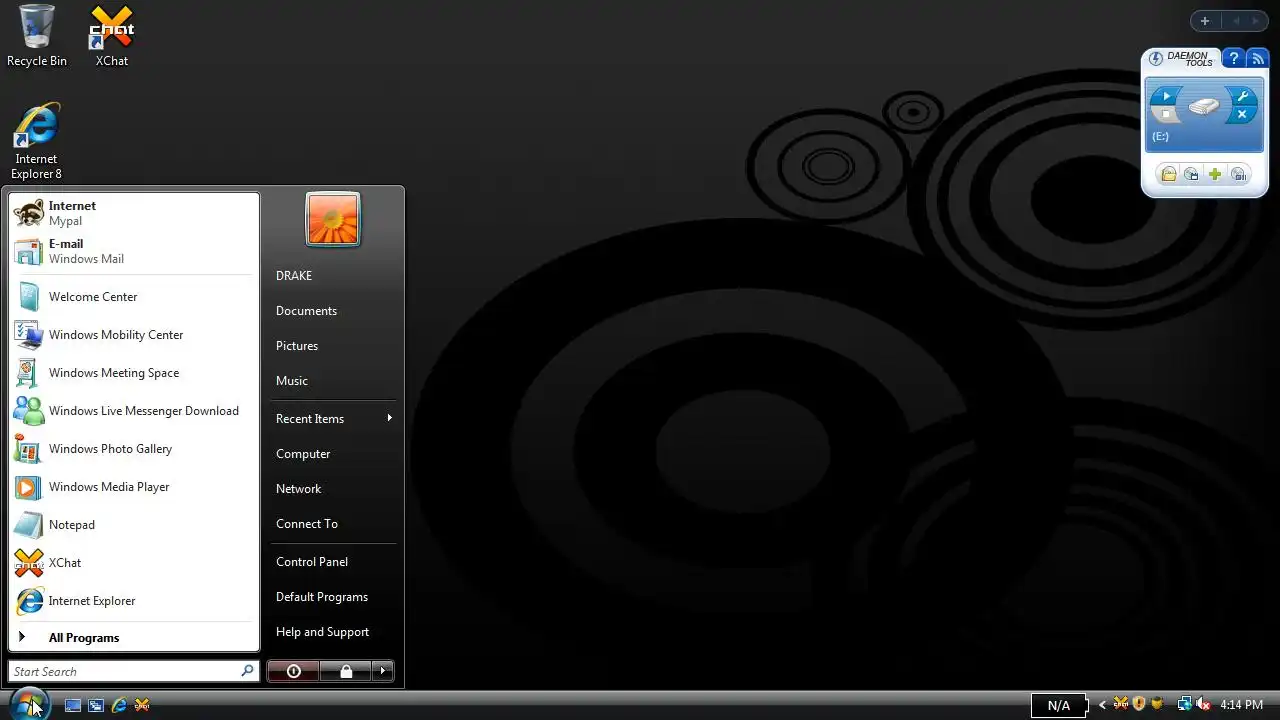The width and height of the screenshot is (1280, 720).
Task: Click Show Desktop in Quick Launch
Action: coord(73,705)
